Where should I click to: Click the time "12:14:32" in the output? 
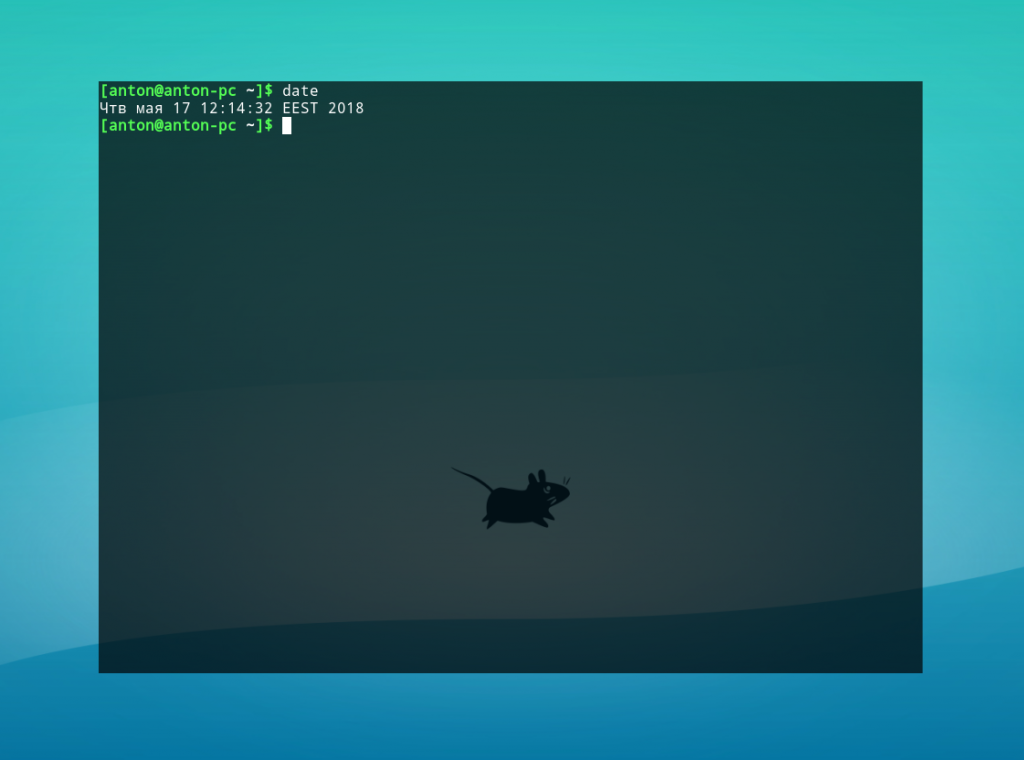236,108
